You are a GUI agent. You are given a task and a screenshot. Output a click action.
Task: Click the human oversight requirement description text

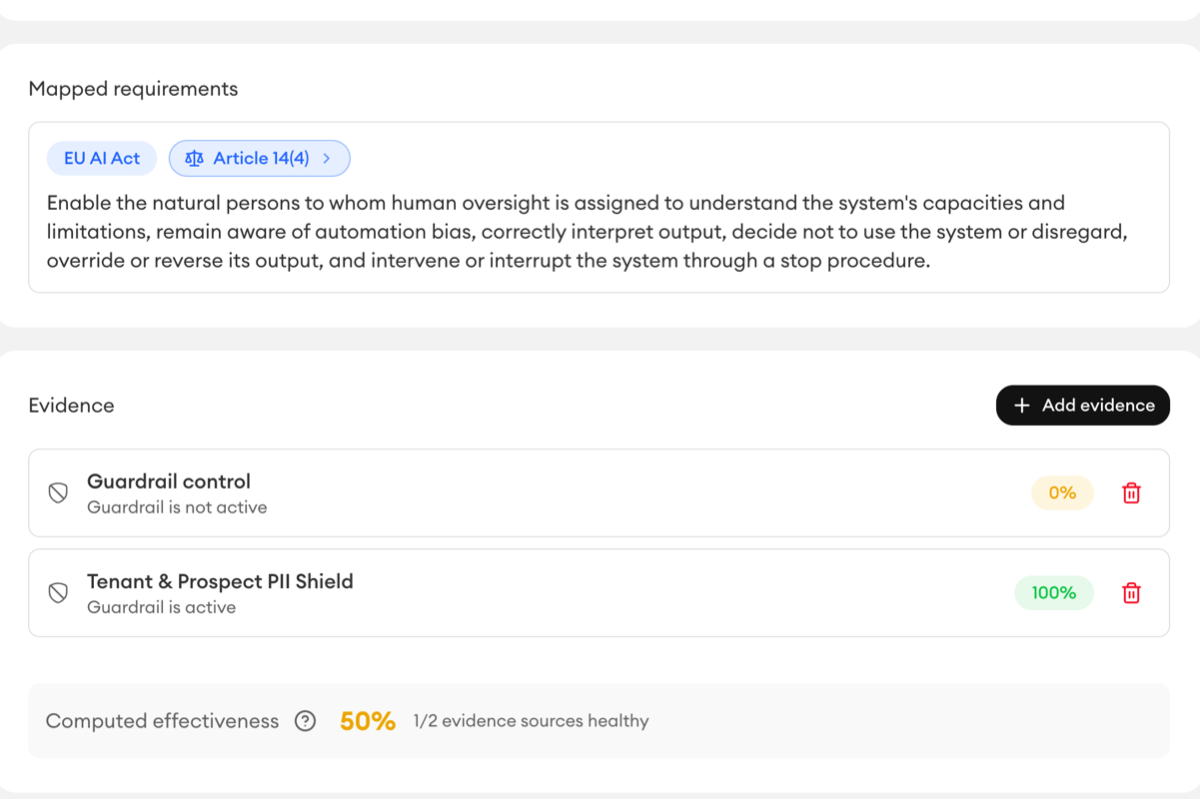tap(588, 232)
